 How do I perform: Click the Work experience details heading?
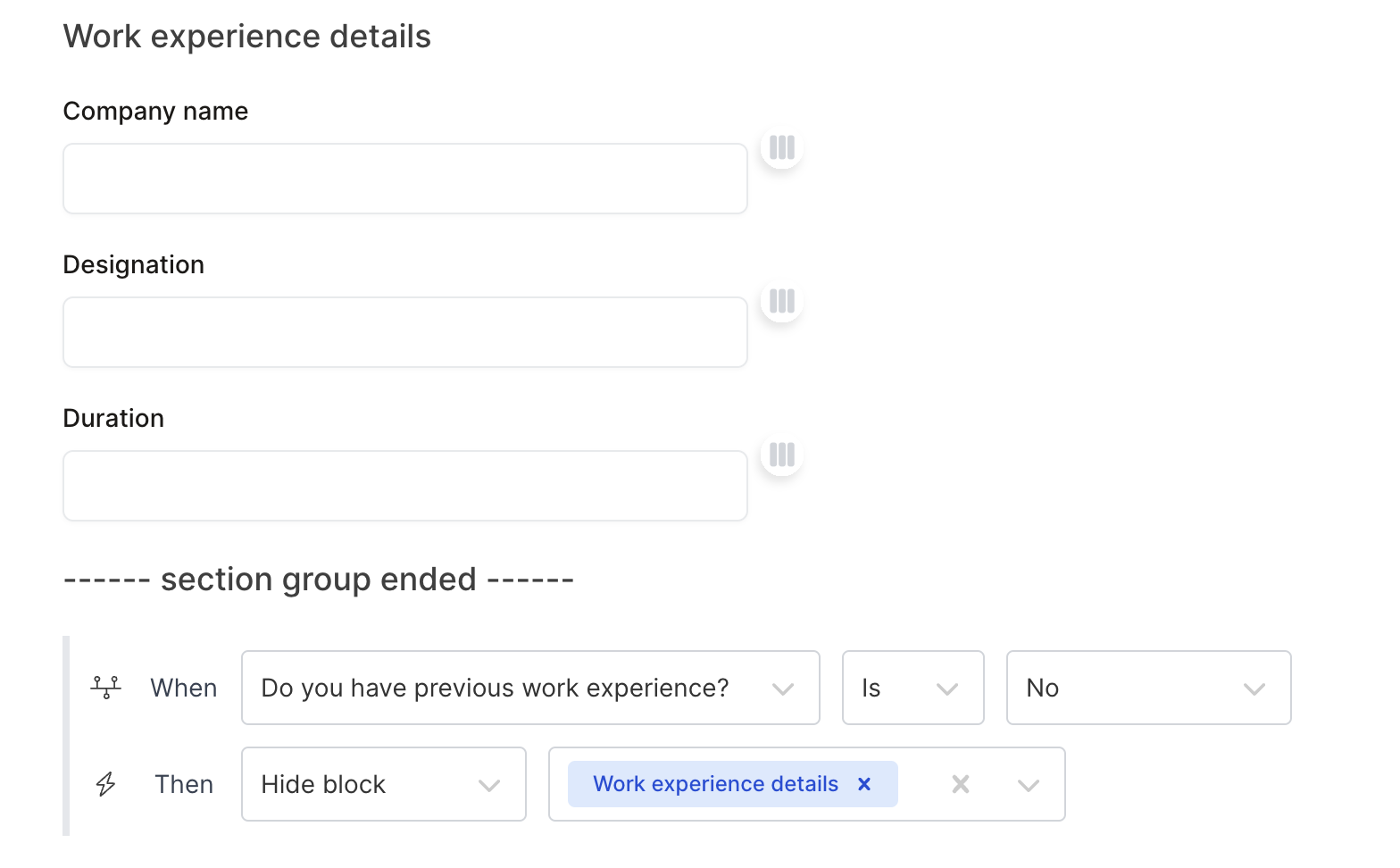click(247, 37)
